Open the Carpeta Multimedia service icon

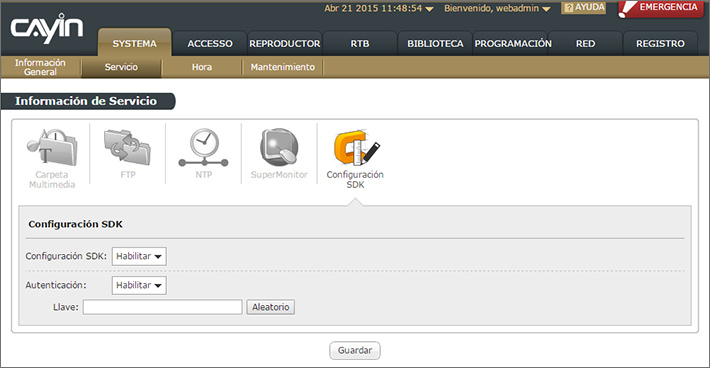point(52,158)
